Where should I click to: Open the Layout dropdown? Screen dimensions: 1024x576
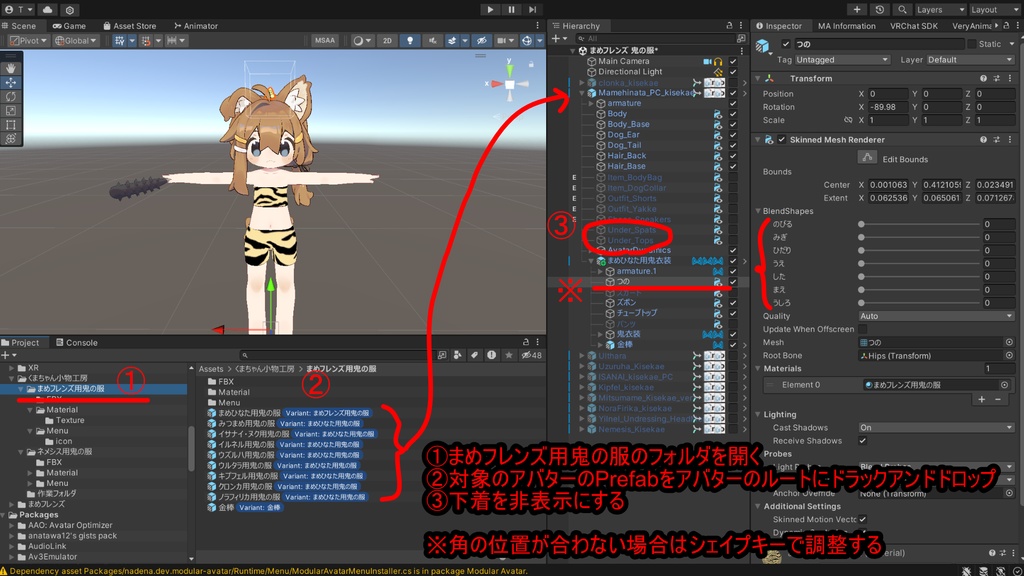click(994, 10)
